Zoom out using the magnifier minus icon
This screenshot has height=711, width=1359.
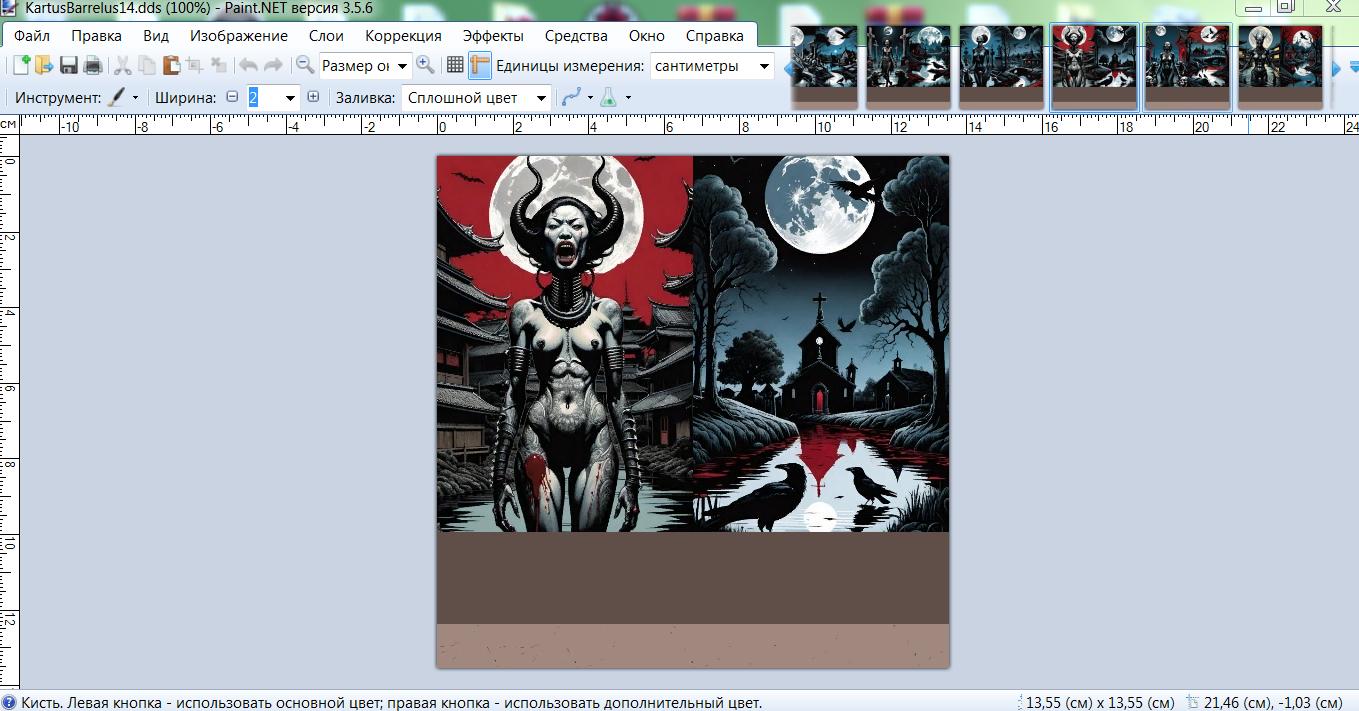pyautogui.click(x=305, y=66)
